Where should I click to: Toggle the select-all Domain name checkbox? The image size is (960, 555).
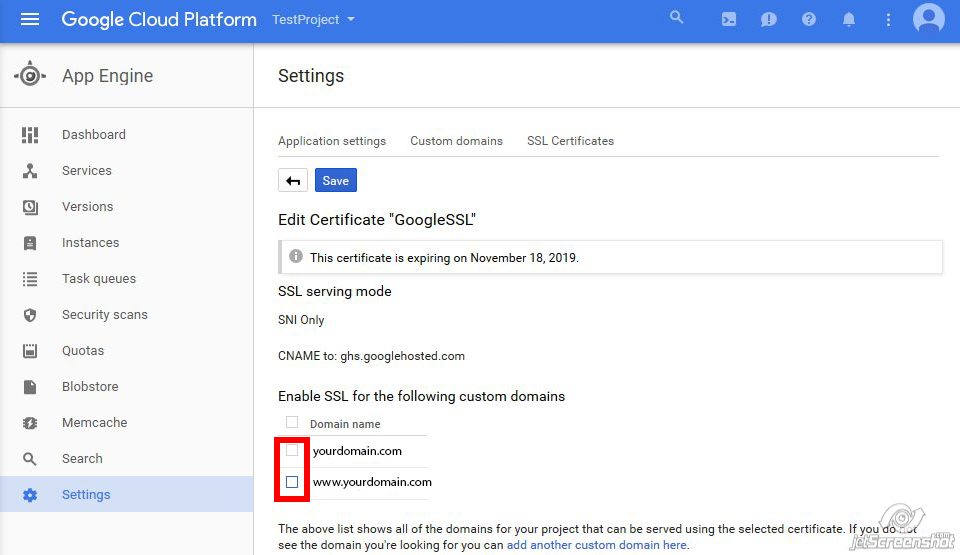click(292, 423)
